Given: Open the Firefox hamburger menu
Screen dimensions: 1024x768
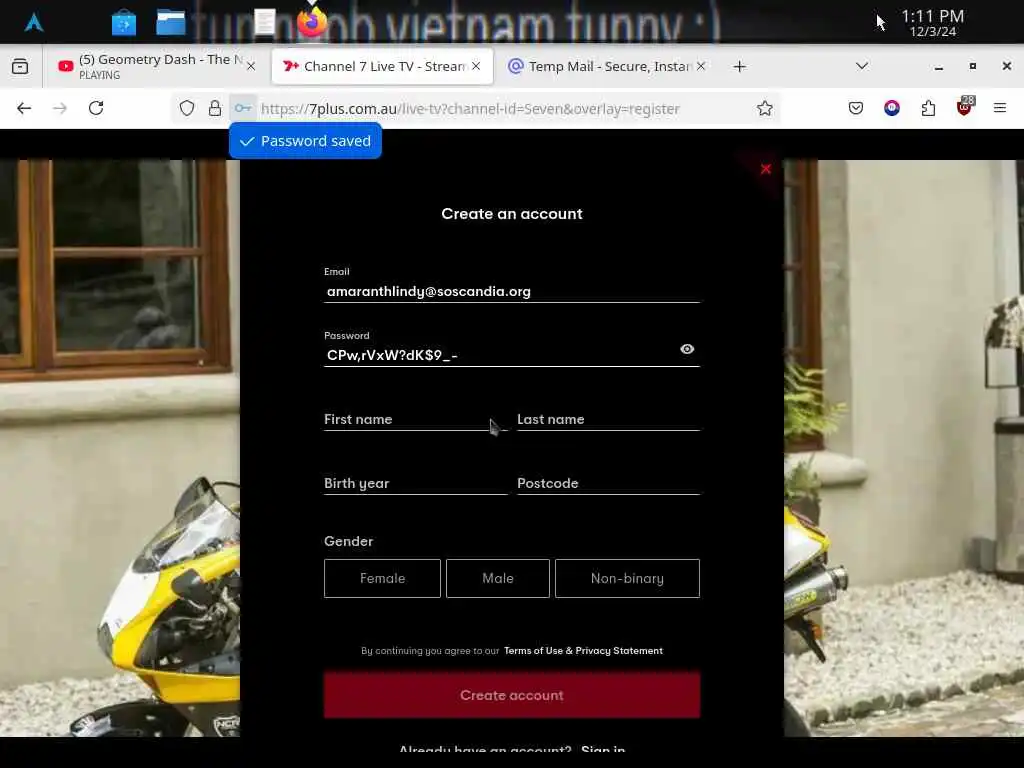Looking at the screenshot, I should click(x=1000, y=108).
